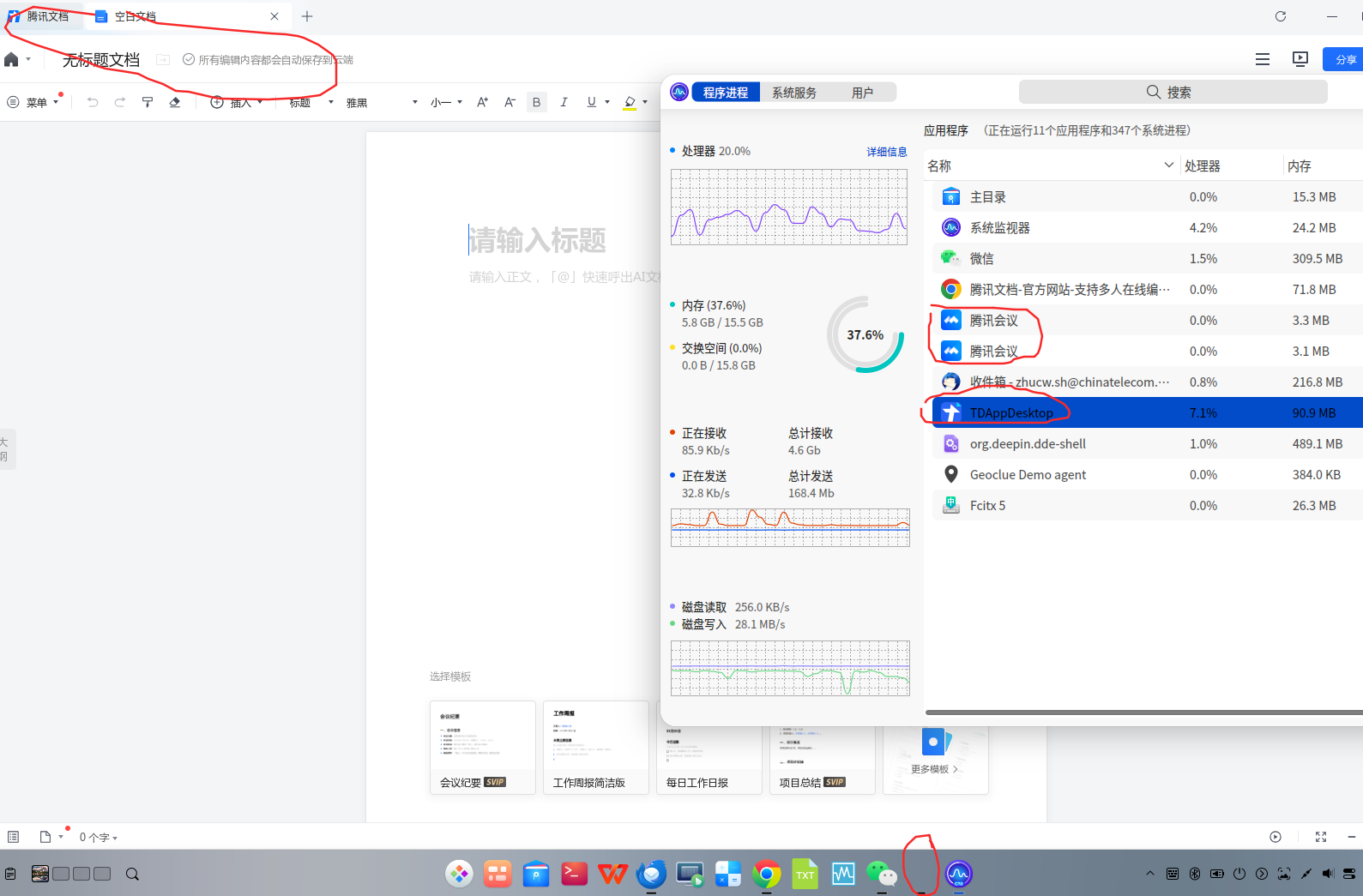Open the 插入 insert dropdown
The image size is (1363, 896).
tap(237, 103)
